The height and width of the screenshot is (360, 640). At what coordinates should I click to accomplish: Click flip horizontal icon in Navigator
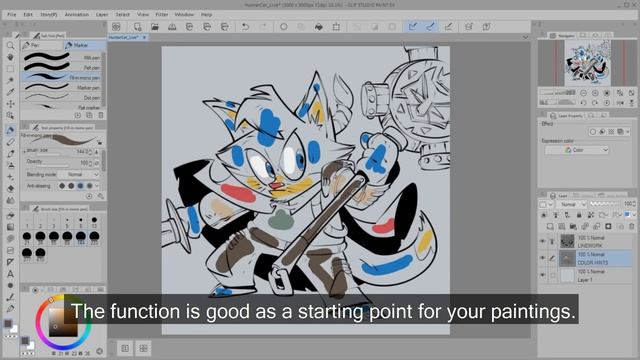(620, 102)
